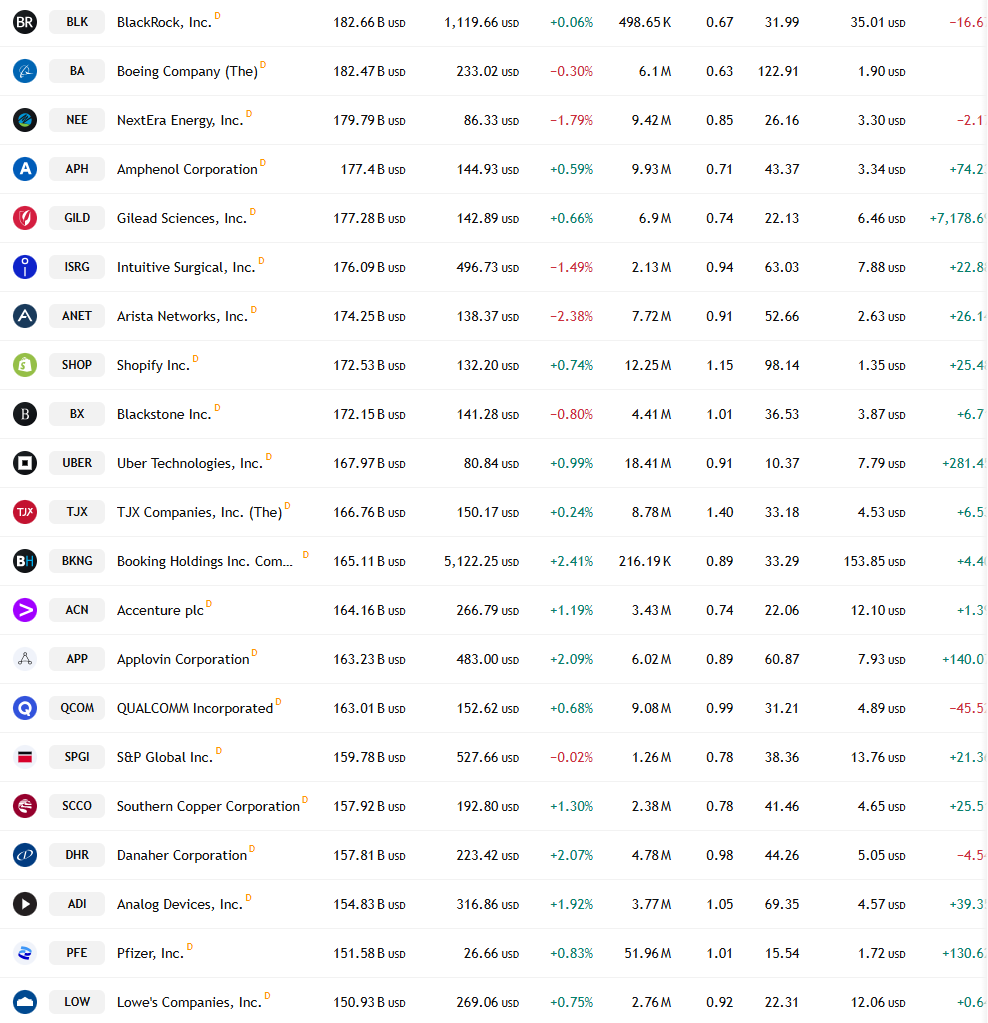
Task: Click the Shopify logo icon
Action: click(x=25, y=365)
